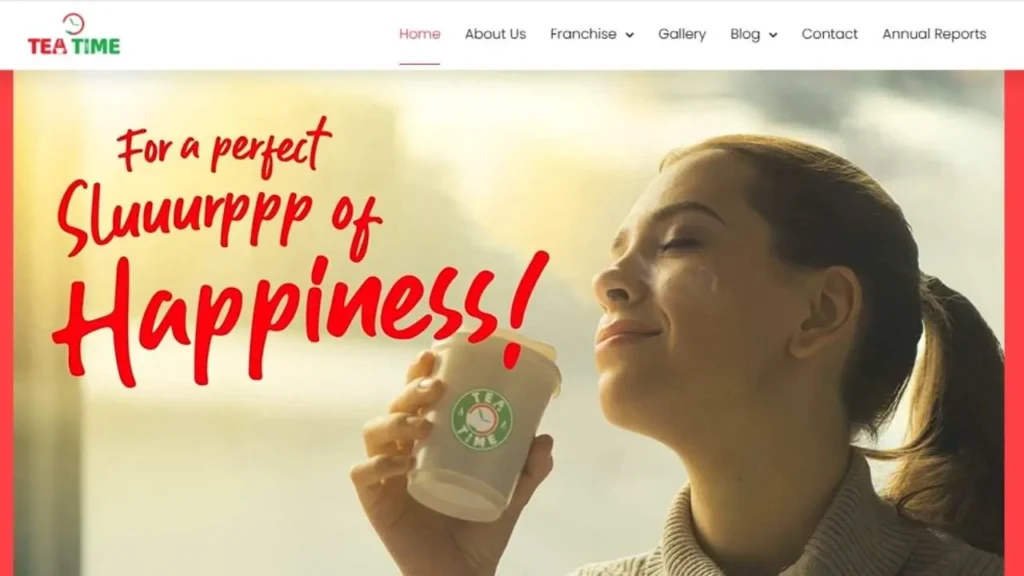
Task: Open the Blog menu link
Action: (744, 34)
